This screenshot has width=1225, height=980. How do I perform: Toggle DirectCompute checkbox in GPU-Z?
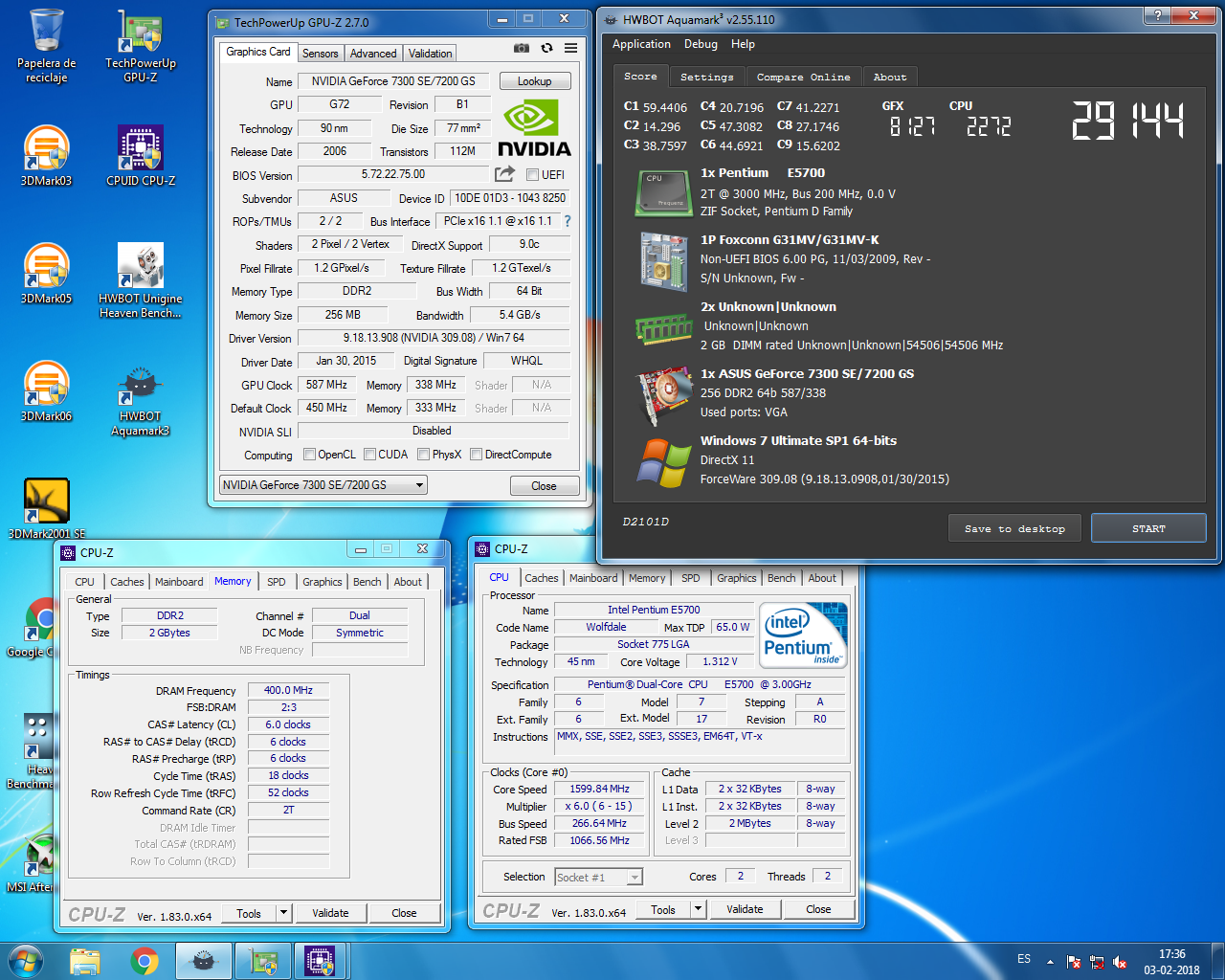(476, 455)
